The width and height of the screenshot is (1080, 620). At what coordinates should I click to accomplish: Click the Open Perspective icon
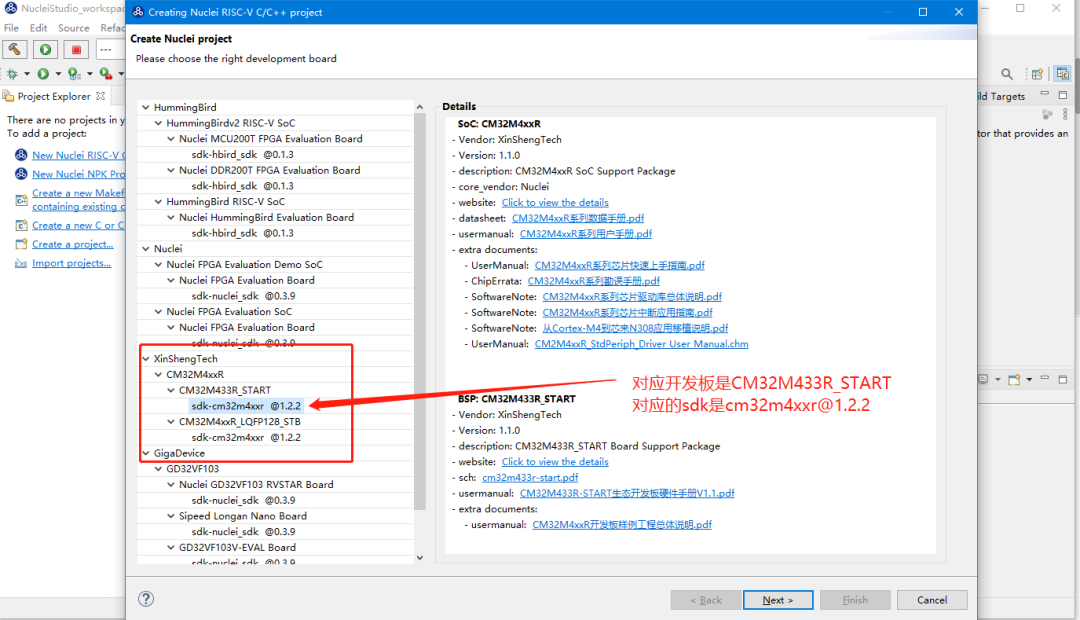(x=1037, y=74)
